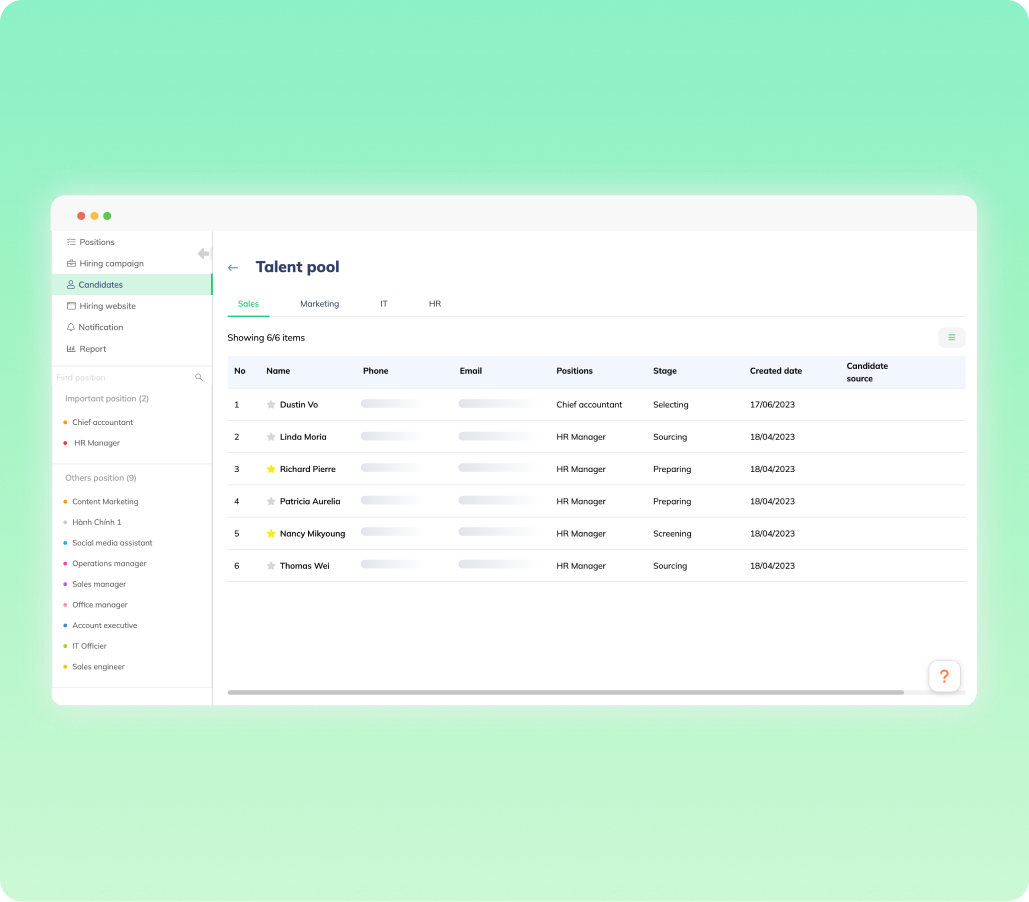Open the help question mark button
Image resolution: width=1029 pixels, height=902 pixels.
pos(944,676)
